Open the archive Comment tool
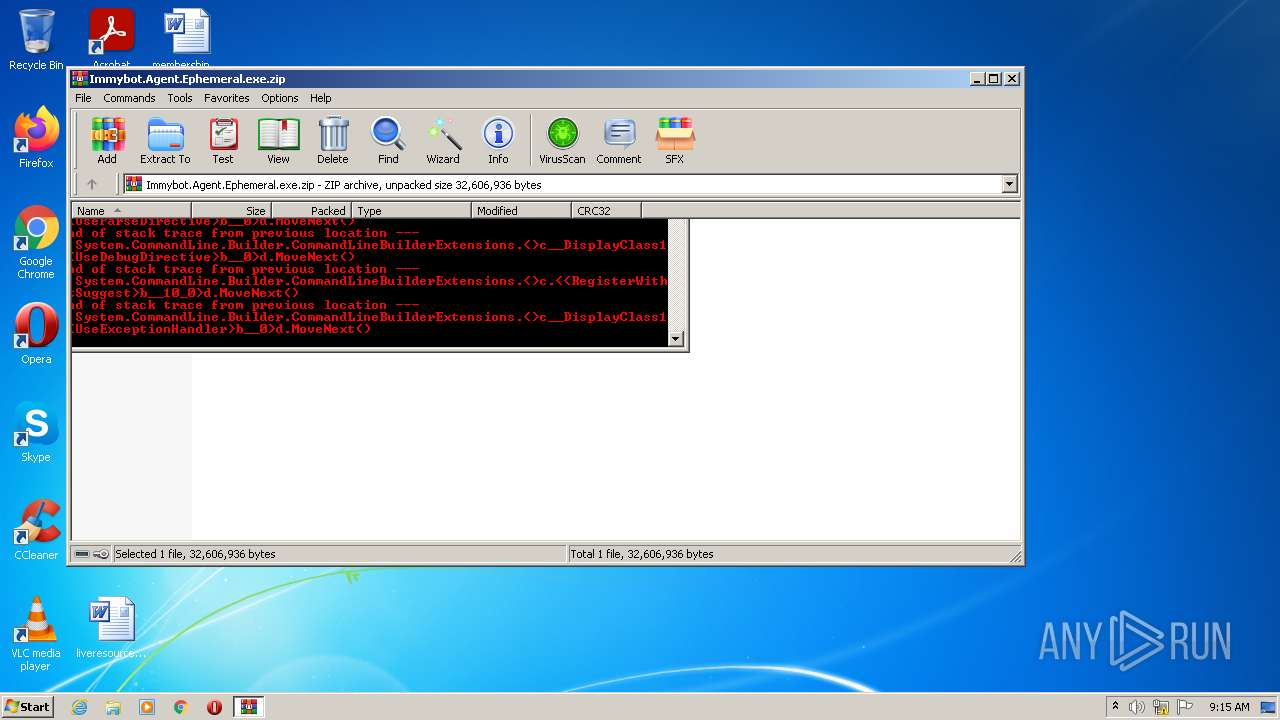This screenshot has width=1280, height=720. coord(619,141)
